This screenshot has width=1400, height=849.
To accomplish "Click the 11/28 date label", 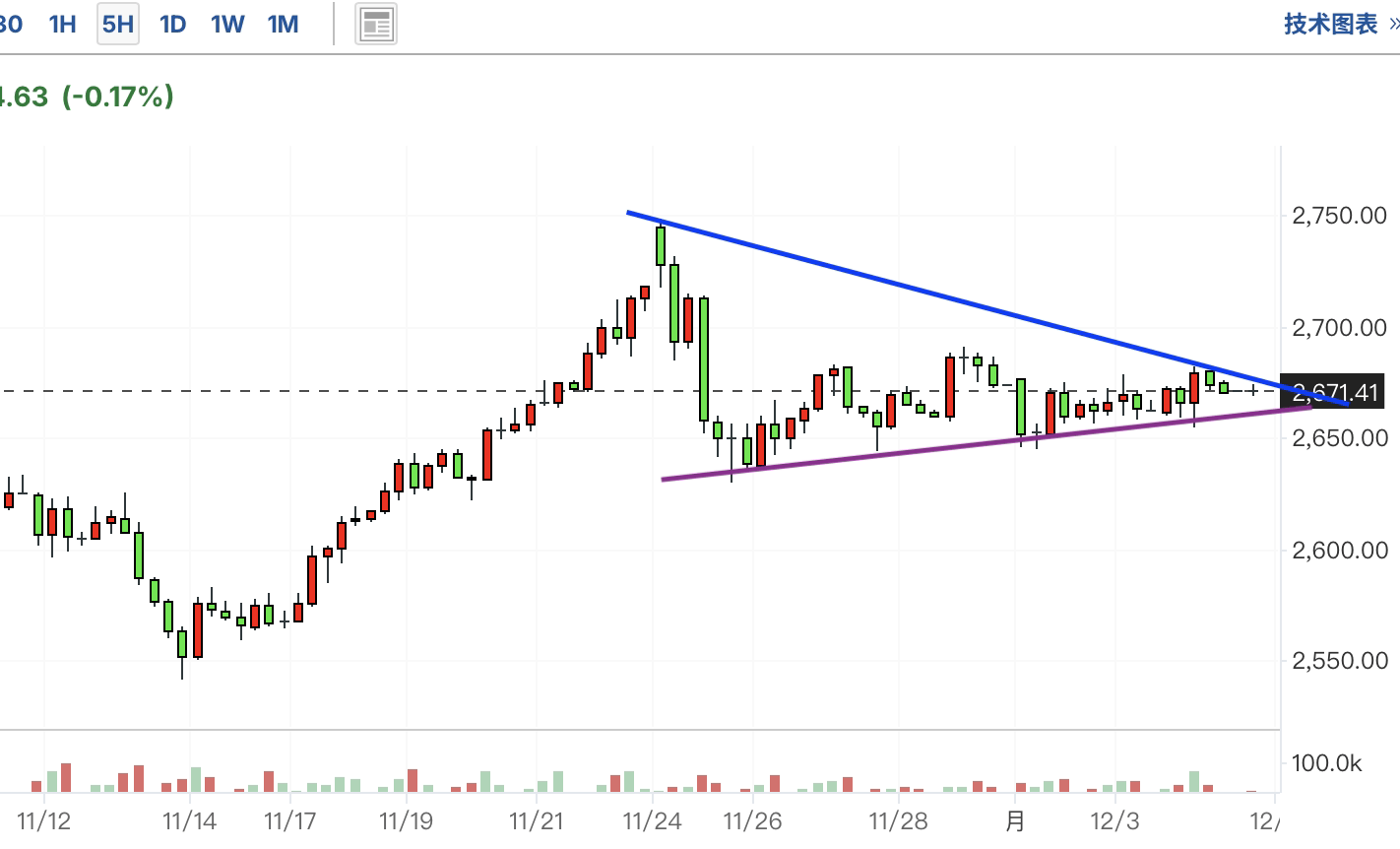I will (x=898, y=820).
